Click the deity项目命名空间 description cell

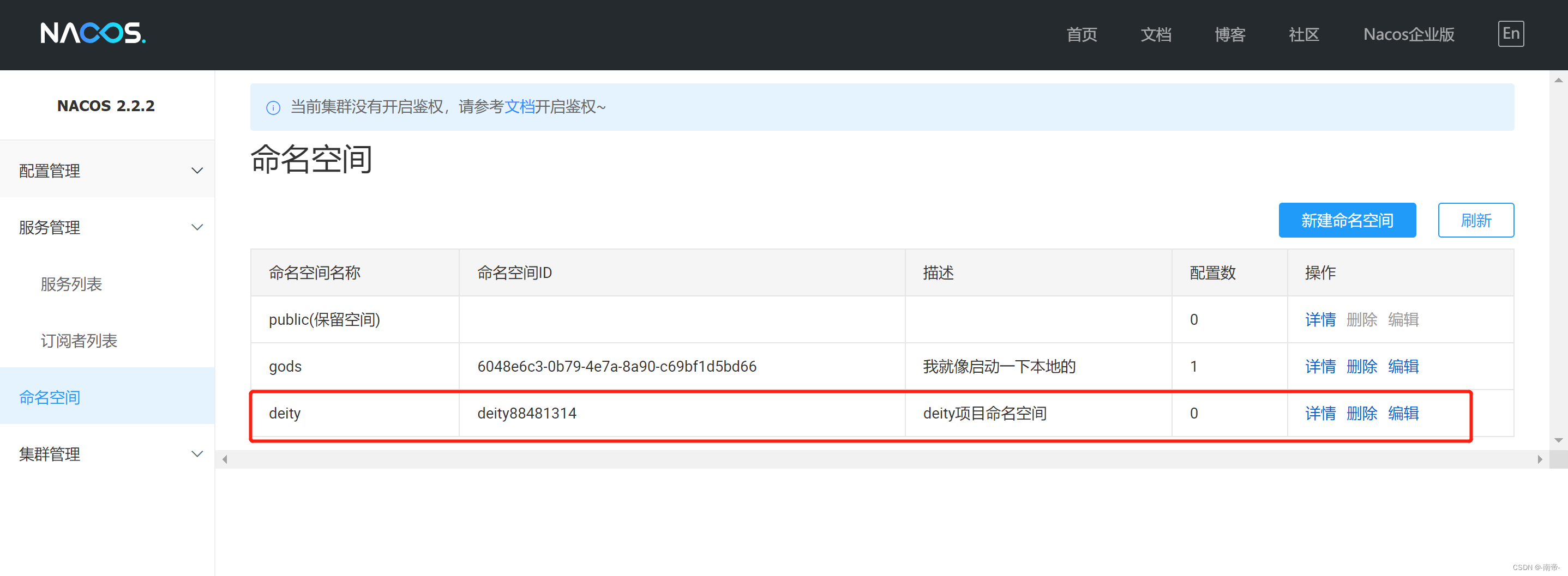point(1038,413)
